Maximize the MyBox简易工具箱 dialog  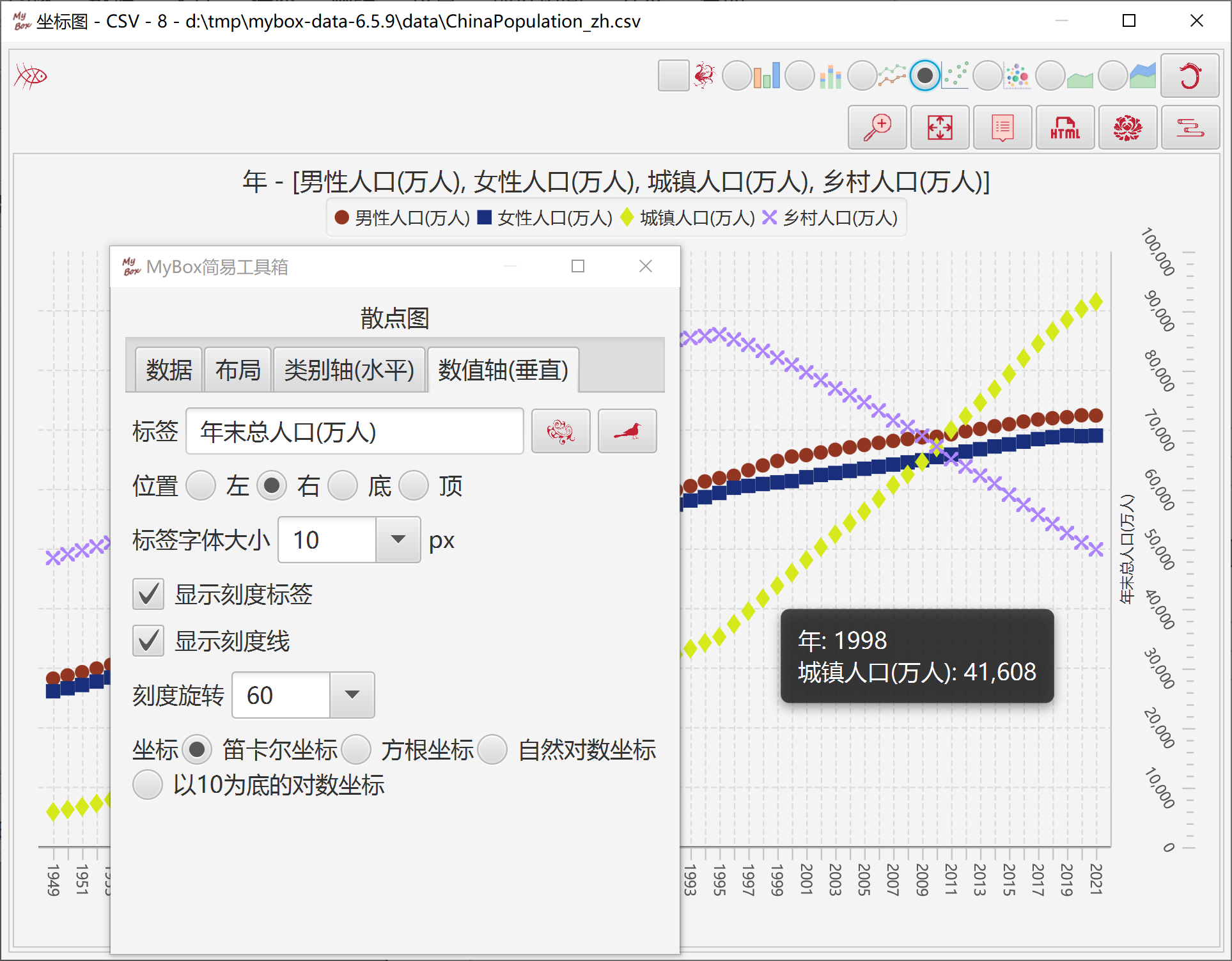tap(578, 266)
